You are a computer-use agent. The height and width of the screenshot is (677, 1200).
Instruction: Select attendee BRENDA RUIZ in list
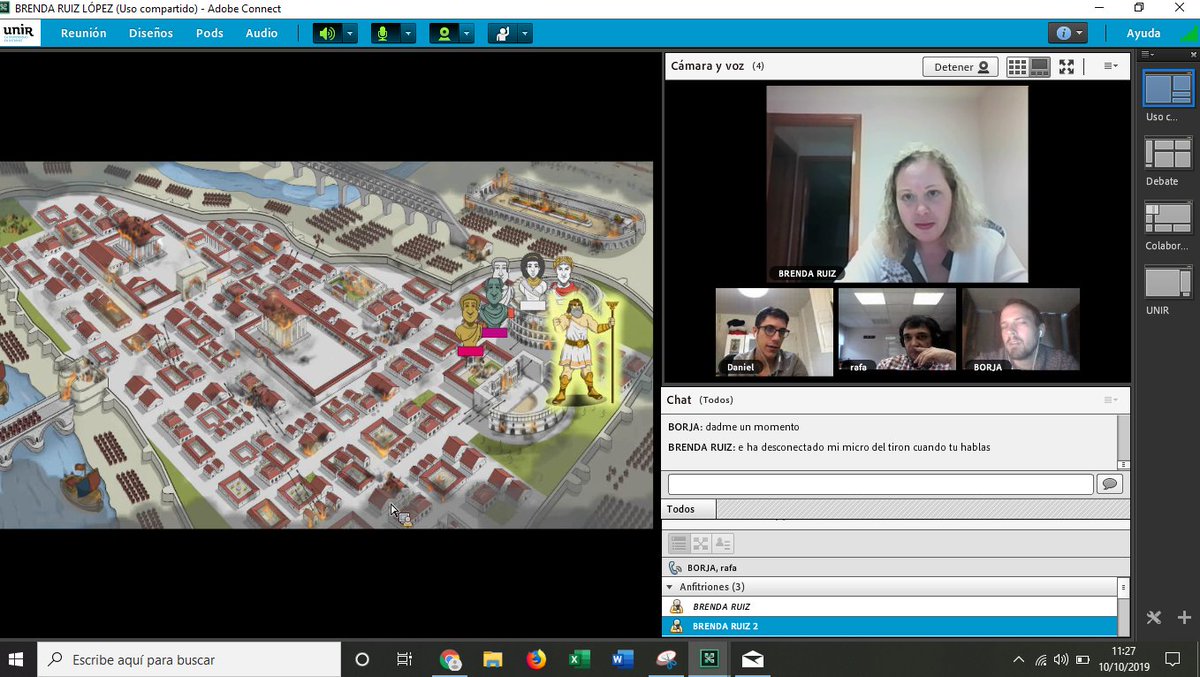[x=889, y=607]
